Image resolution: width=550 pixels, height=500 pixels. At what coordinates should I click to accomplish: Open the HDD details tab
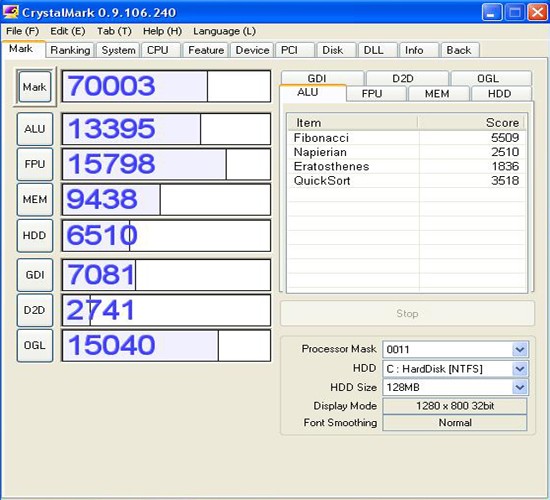click(502, 93)
